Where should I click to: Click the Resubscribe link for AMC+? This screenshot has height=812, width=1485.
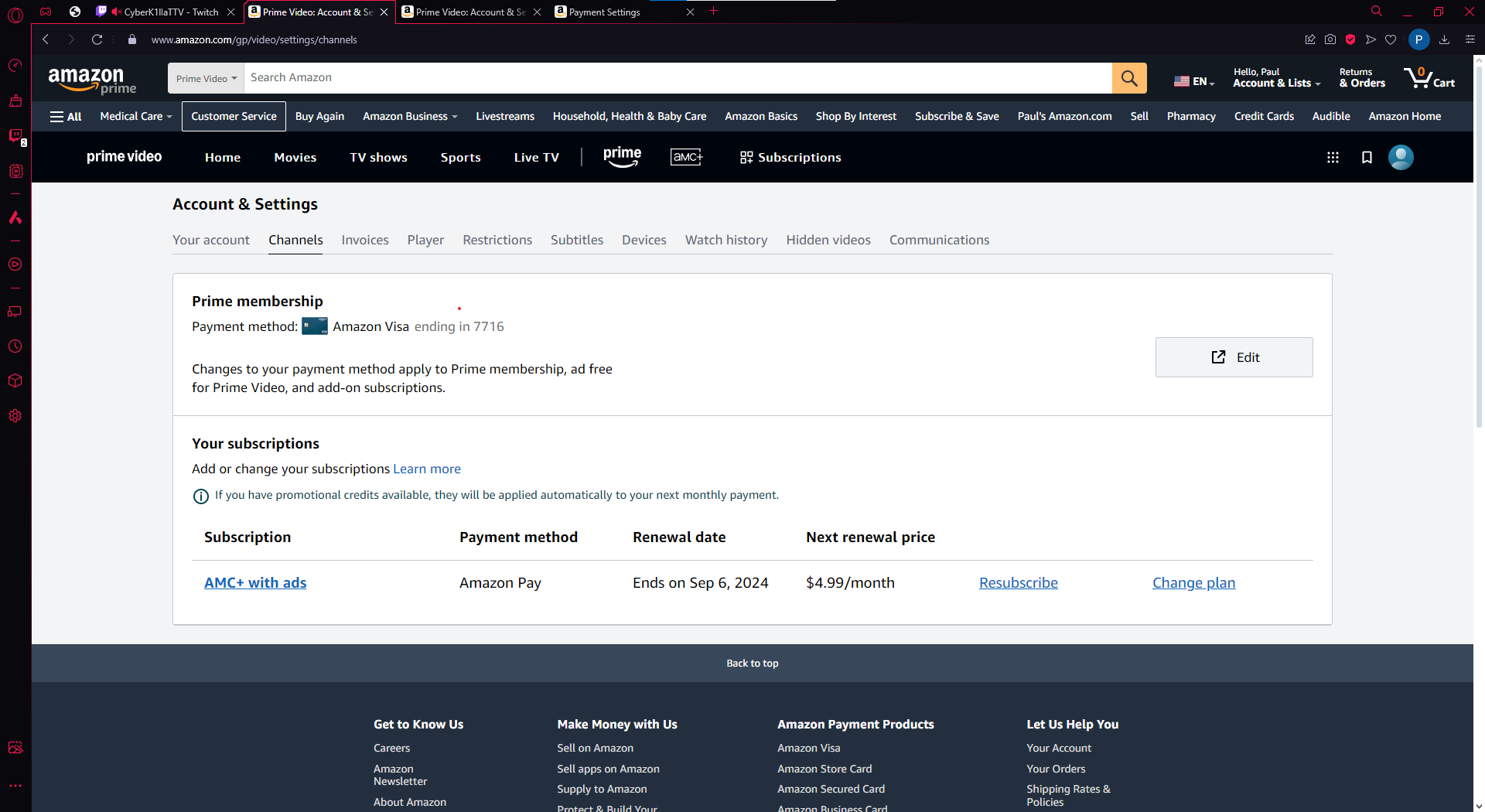click(1018, 582)
